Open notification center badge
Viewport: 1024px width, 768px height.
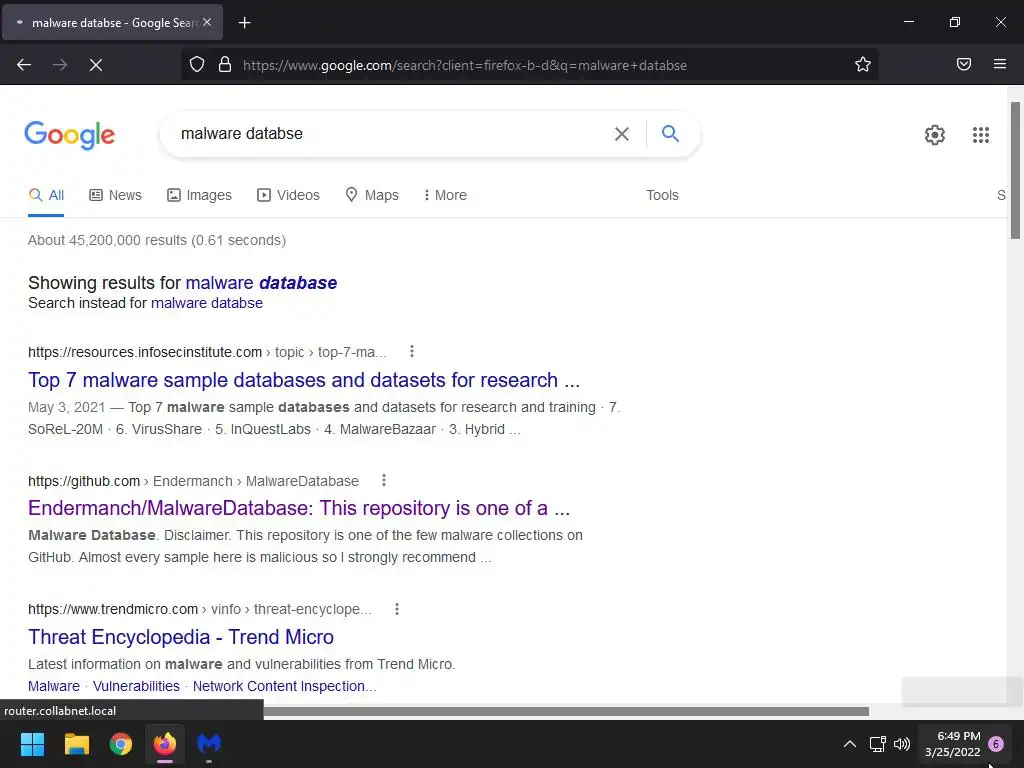coord(996,744)
